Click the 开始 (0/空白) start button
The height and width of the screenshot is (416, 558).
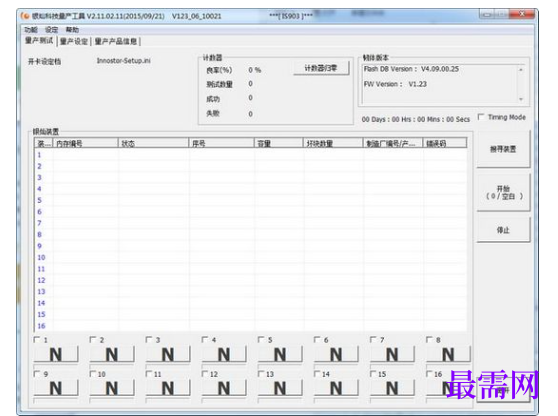pos(503,193)
